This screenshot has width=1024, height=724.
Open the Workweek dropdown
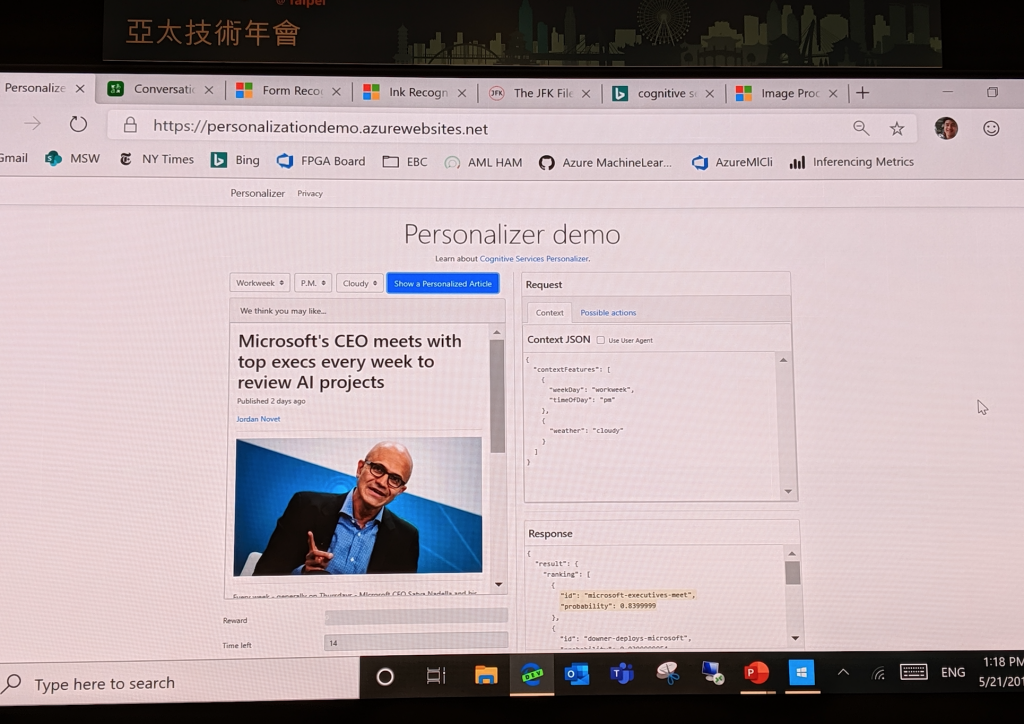tap(260, 283)
